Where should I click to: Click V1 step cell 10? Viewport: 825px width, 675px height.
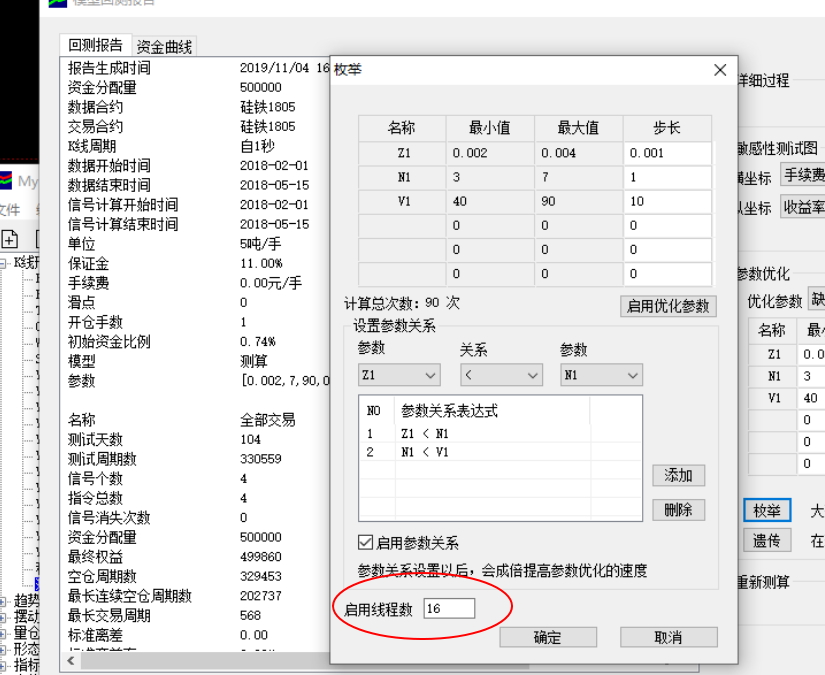click(667, 202)
